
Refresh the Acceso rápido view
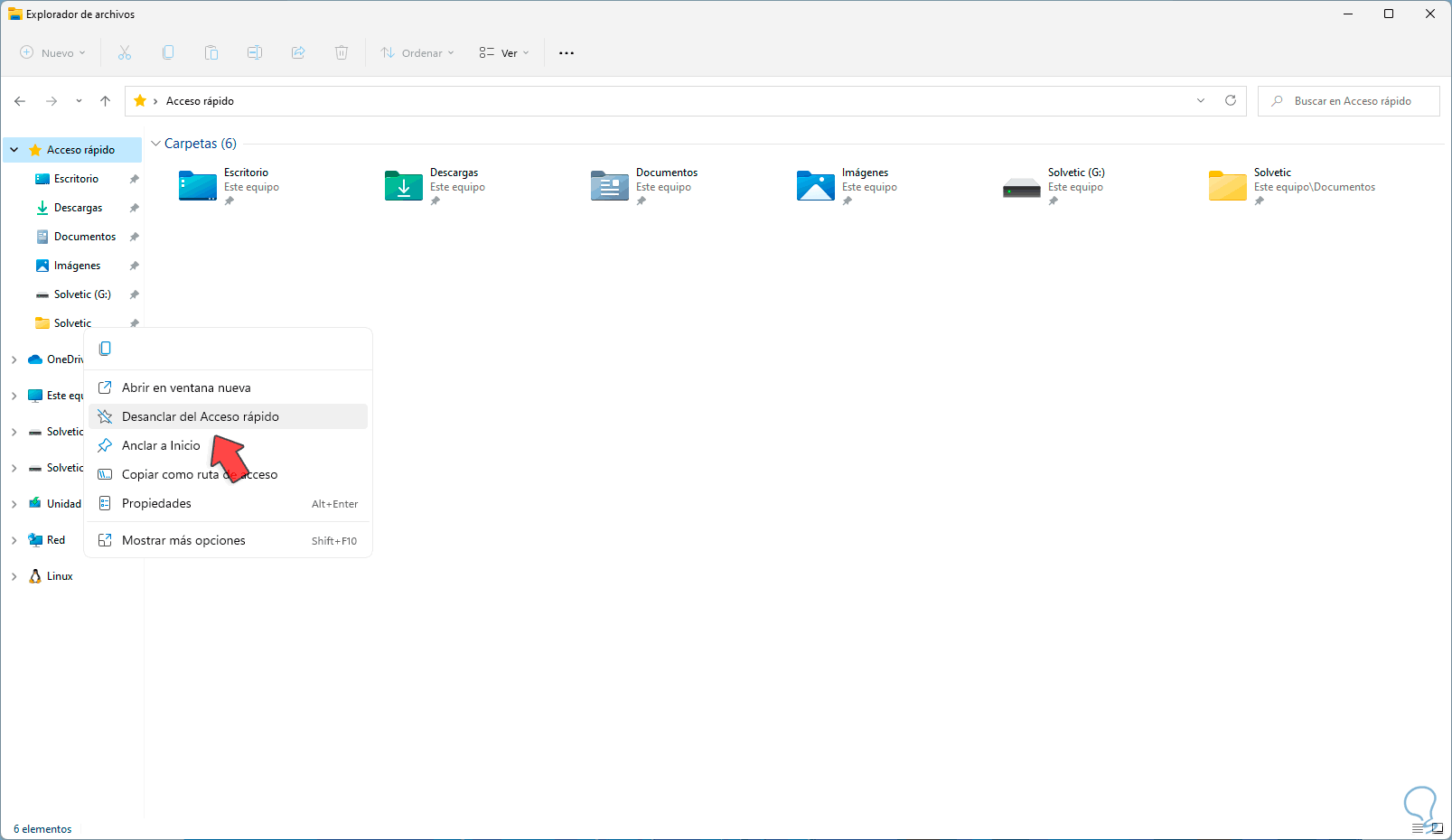[1231, 101]
